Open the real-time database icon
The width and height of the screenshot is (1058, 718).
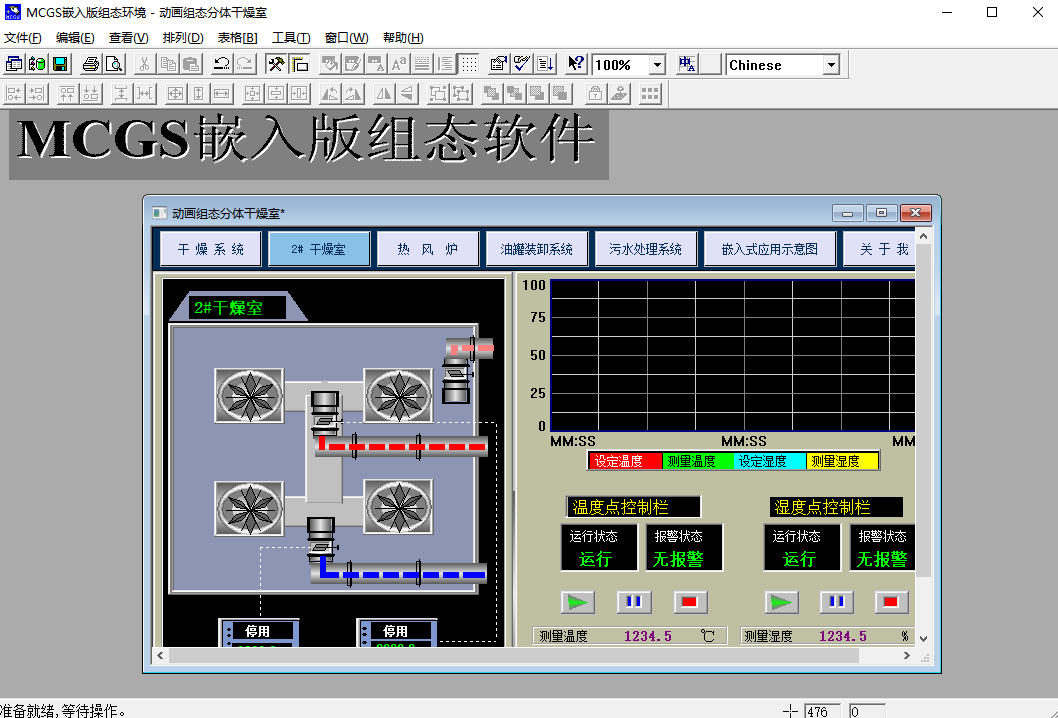pos(37,64)
